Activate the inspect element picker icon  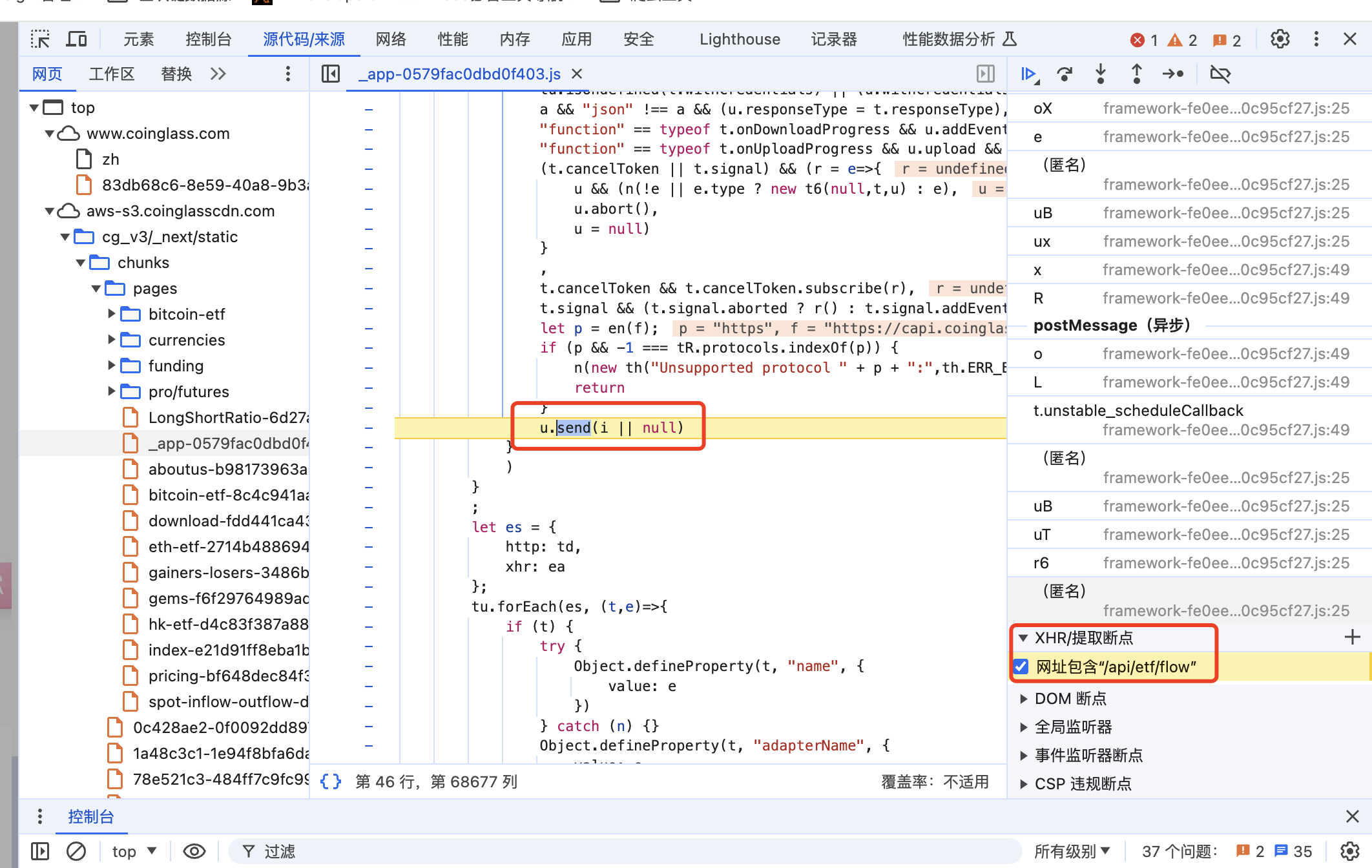click(x=40, y=39)
